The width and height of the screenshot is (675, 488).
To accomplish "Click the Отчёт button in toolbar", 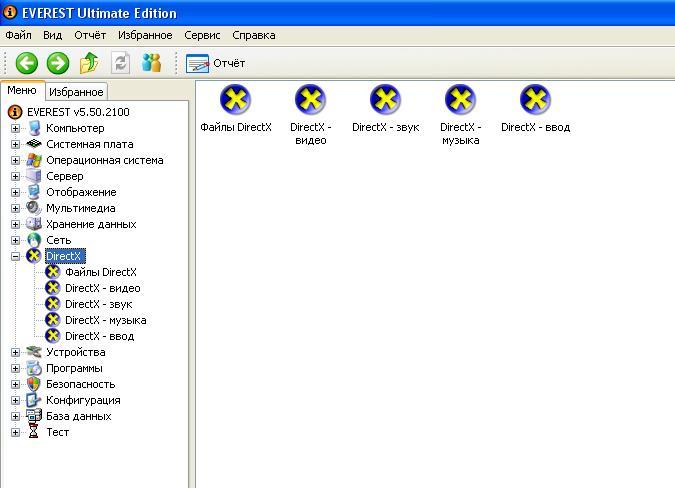I will pyautogui.click(x=215, y=63).
